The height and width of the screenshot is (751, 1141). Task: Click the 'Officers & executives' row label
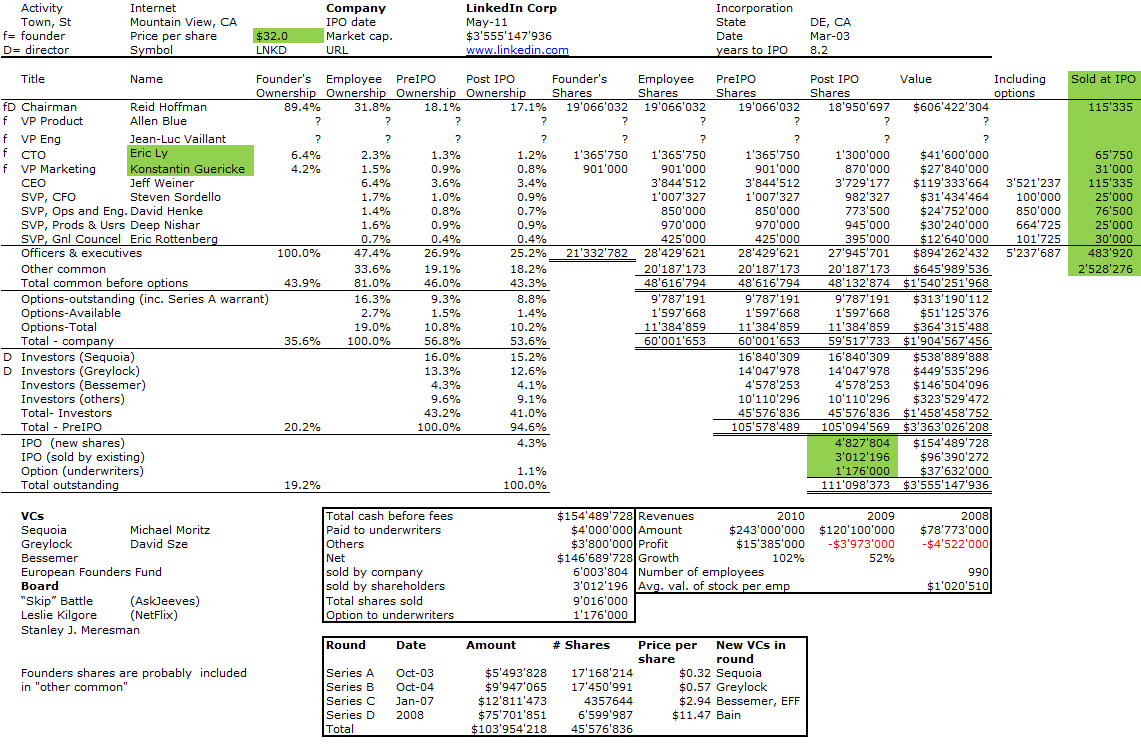click(82, 253)
